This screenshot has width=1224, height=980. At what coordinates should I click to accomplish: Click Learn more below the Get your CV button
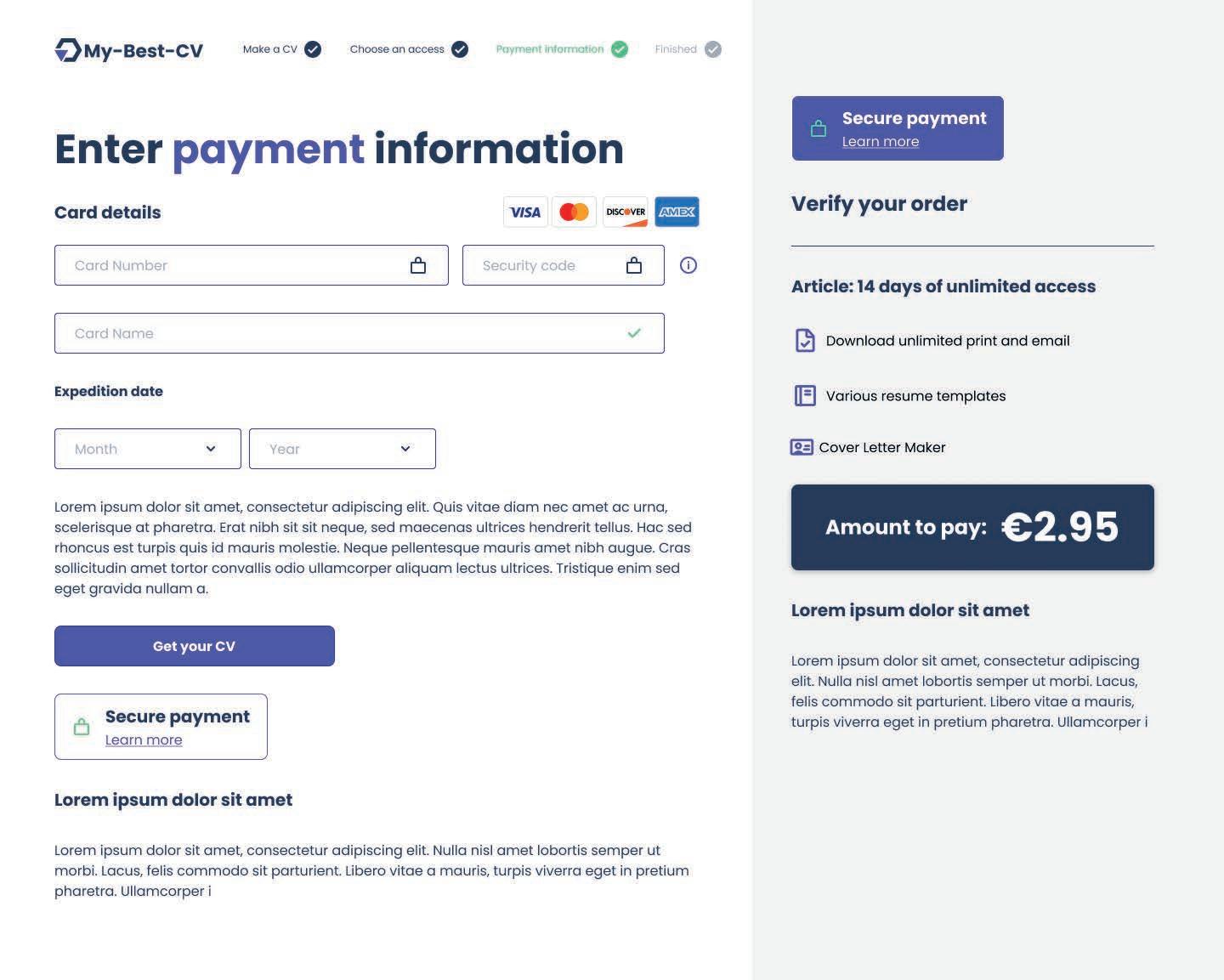tap(144, 740)
